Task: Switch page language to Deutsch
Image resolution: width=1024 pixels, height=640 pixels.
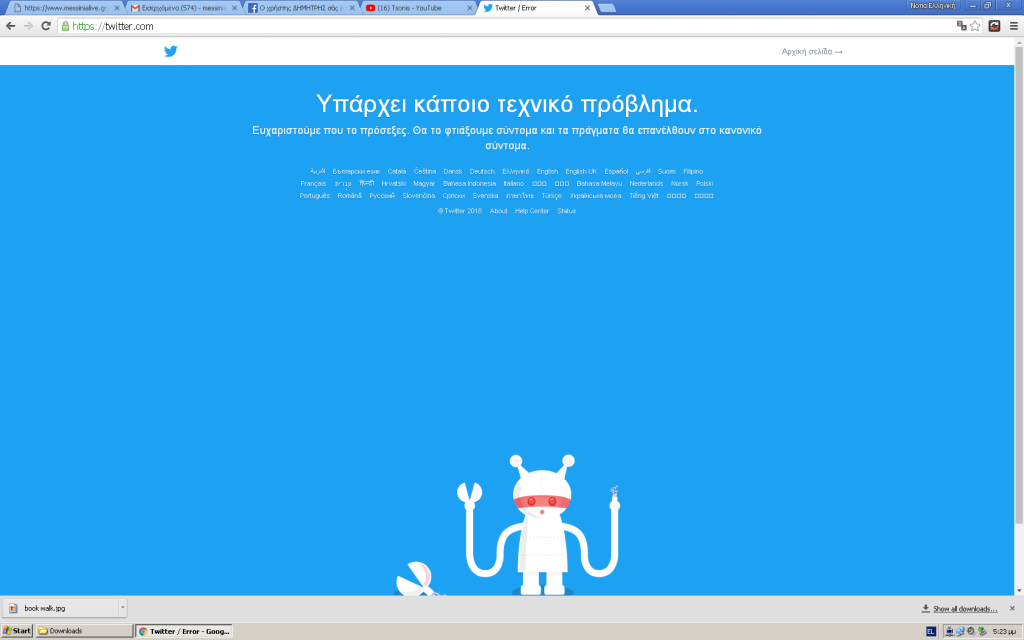Action: pyautogui.click(x=482, y=172)
